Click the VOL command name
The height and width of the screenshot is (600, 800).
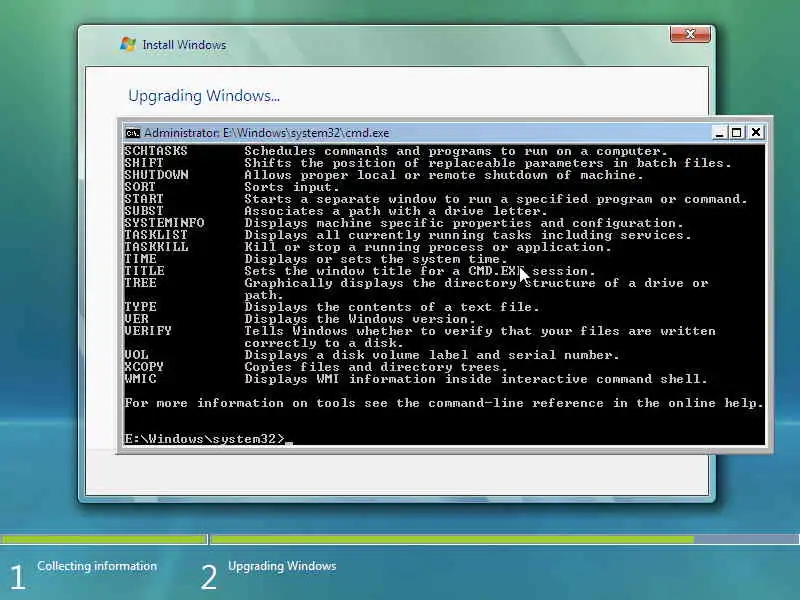(136, 355)
